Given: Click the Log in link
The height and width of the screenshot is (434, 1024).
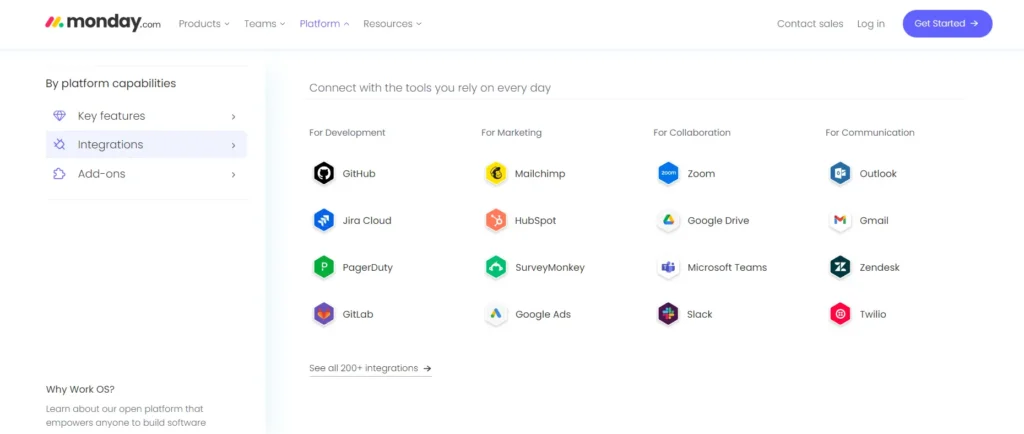Looking at the screenshot, I should coord(871,23).
